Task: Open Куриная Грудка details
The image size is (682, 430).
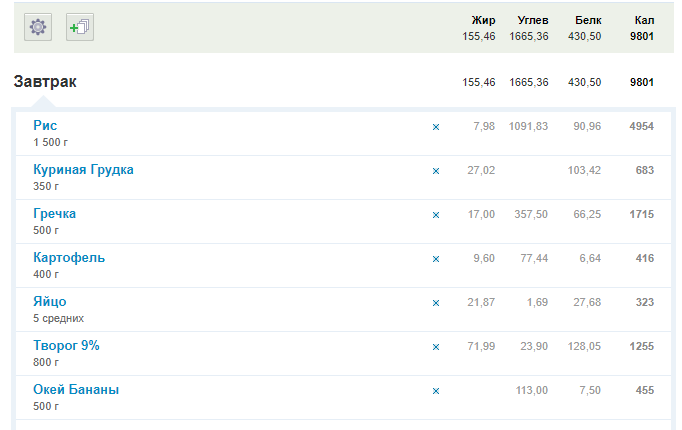Action: point(83,170)
